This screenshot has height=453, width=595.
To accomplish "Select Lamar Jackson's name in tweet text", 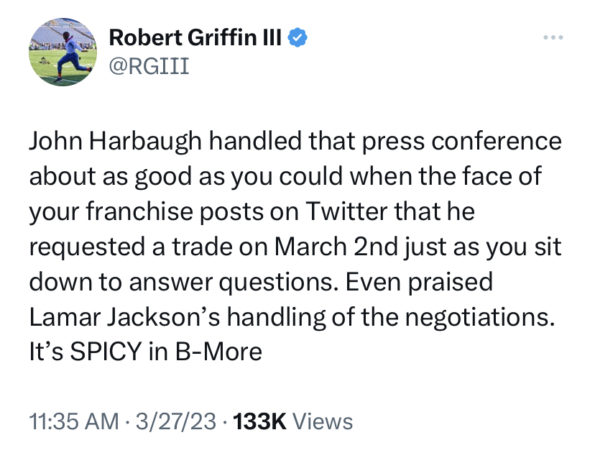I will click(124, 317).
